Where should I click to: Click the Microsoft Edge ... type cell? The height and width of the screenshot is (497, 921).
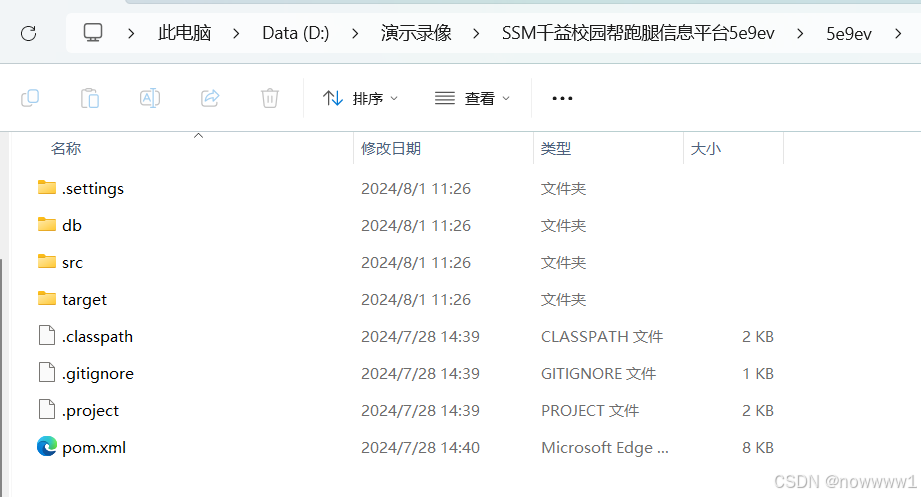(605, 448)
